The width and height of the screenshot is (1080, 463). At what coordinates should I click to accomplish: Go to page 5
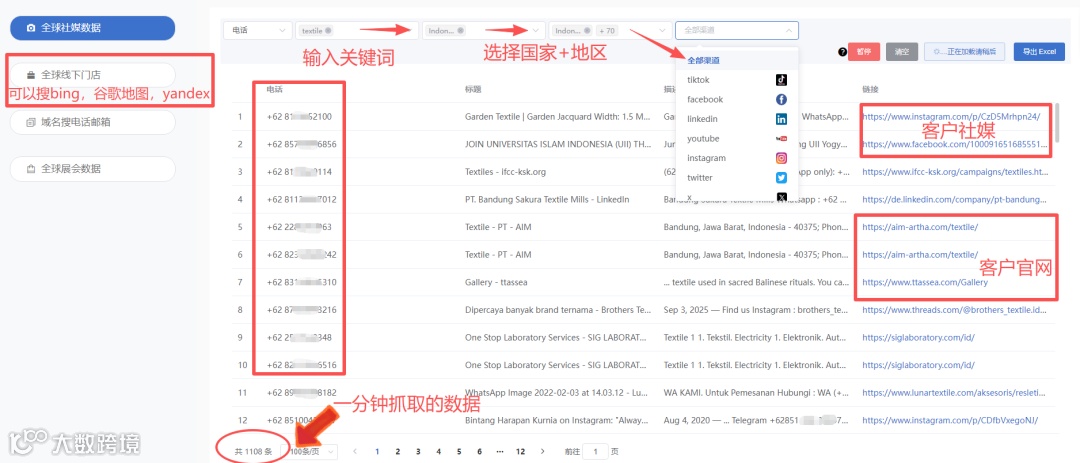[459, 451]
